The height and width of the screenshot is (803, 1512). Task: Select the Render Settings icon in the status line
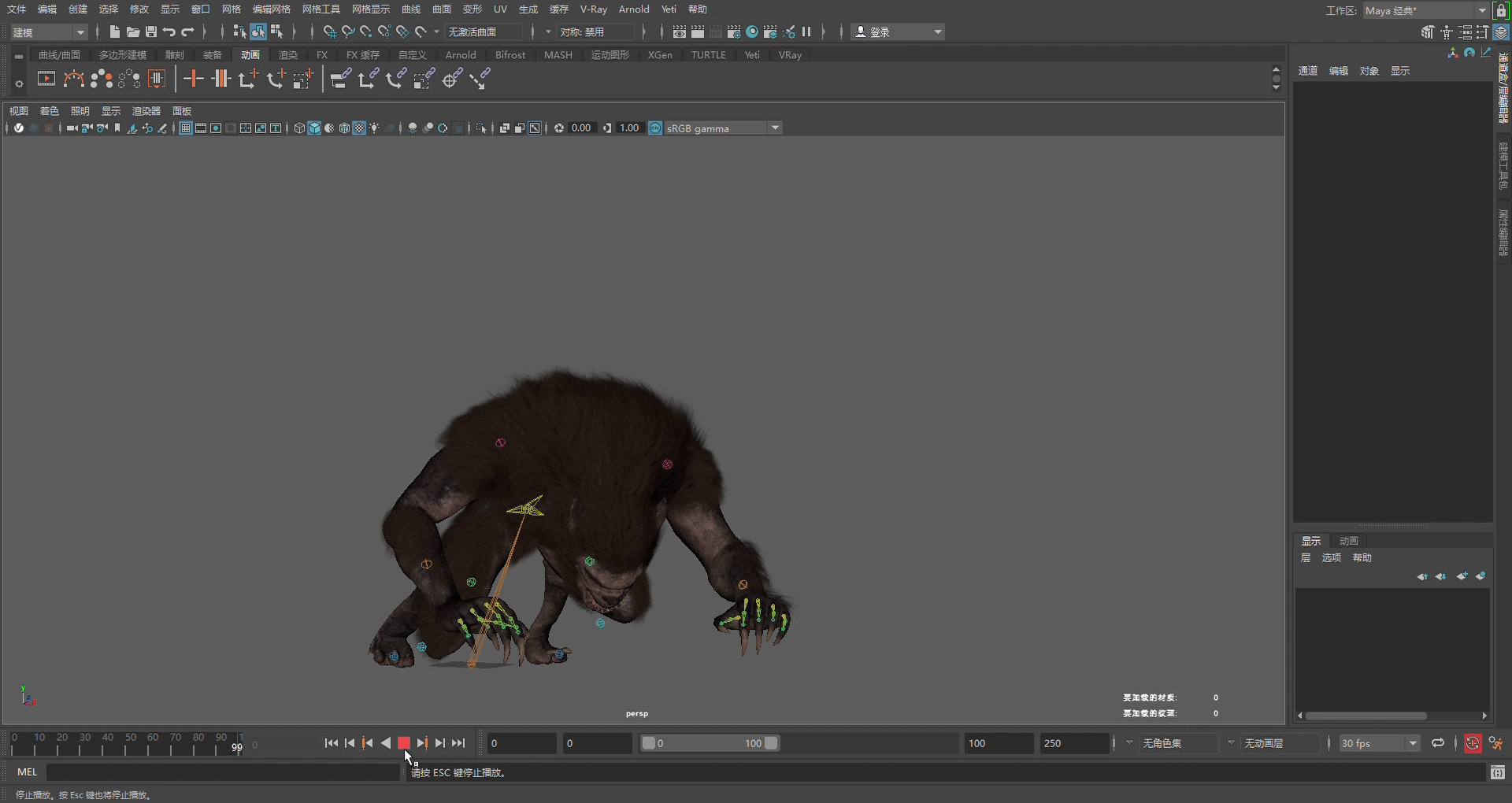(734, 31)
